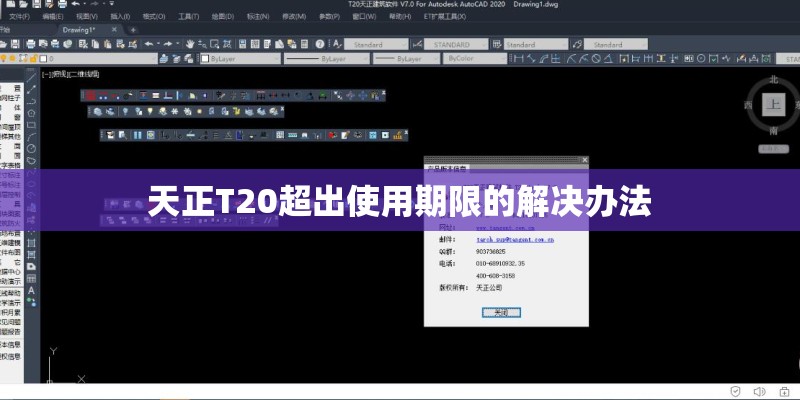The height and width of the screenshot is (400, 800).
Task: Toggle the layer on/off light bulb
Action: [x=4, y=59]
